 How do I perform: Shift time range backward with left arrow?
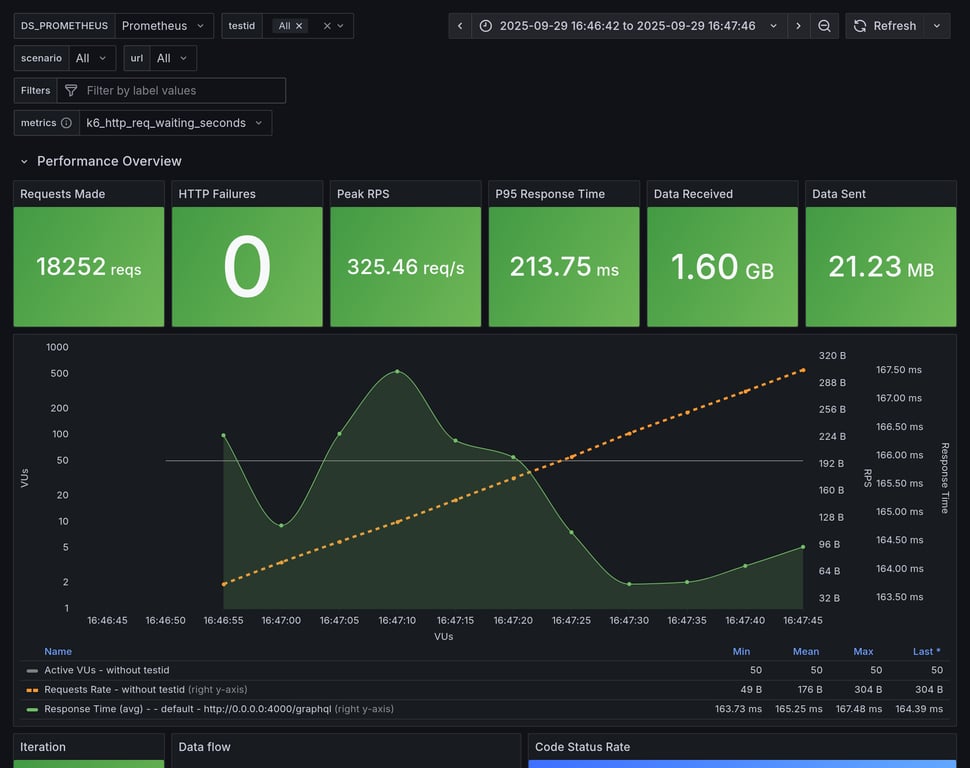coord(460,26)
